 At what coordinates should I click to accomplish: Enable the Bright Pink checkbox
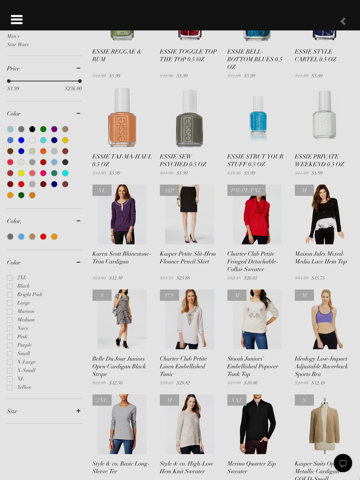pyautogui.click(x=10, y=294)
